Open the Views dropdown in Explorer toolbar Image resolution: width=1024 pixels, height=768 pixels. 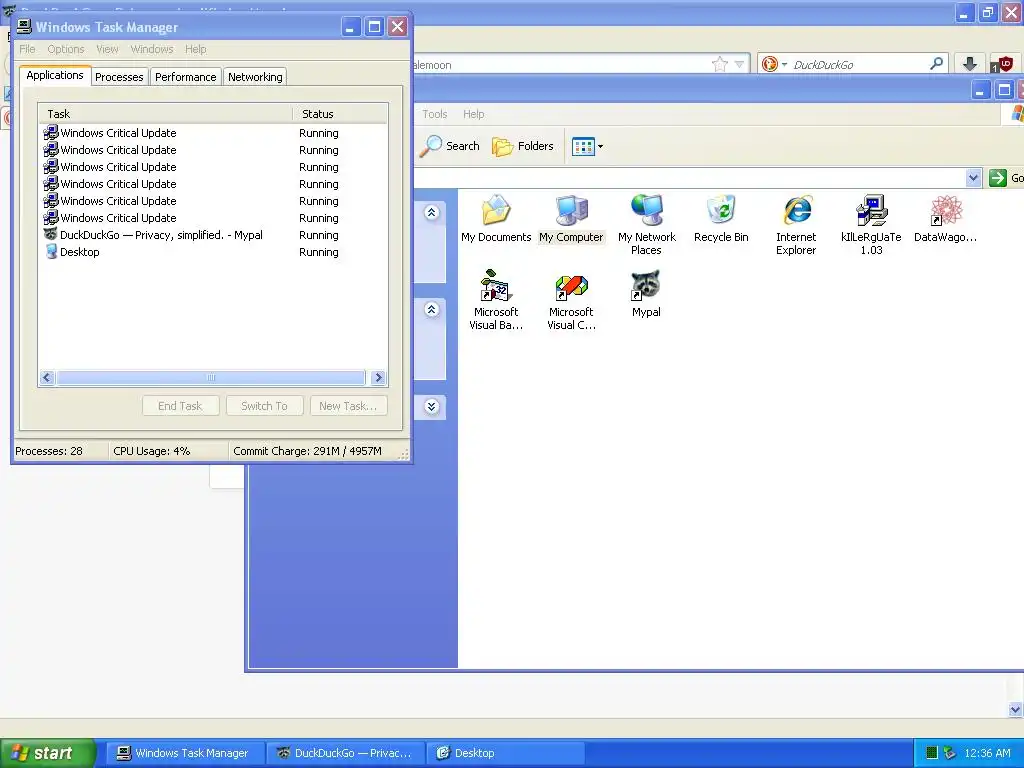coord(587,146)
